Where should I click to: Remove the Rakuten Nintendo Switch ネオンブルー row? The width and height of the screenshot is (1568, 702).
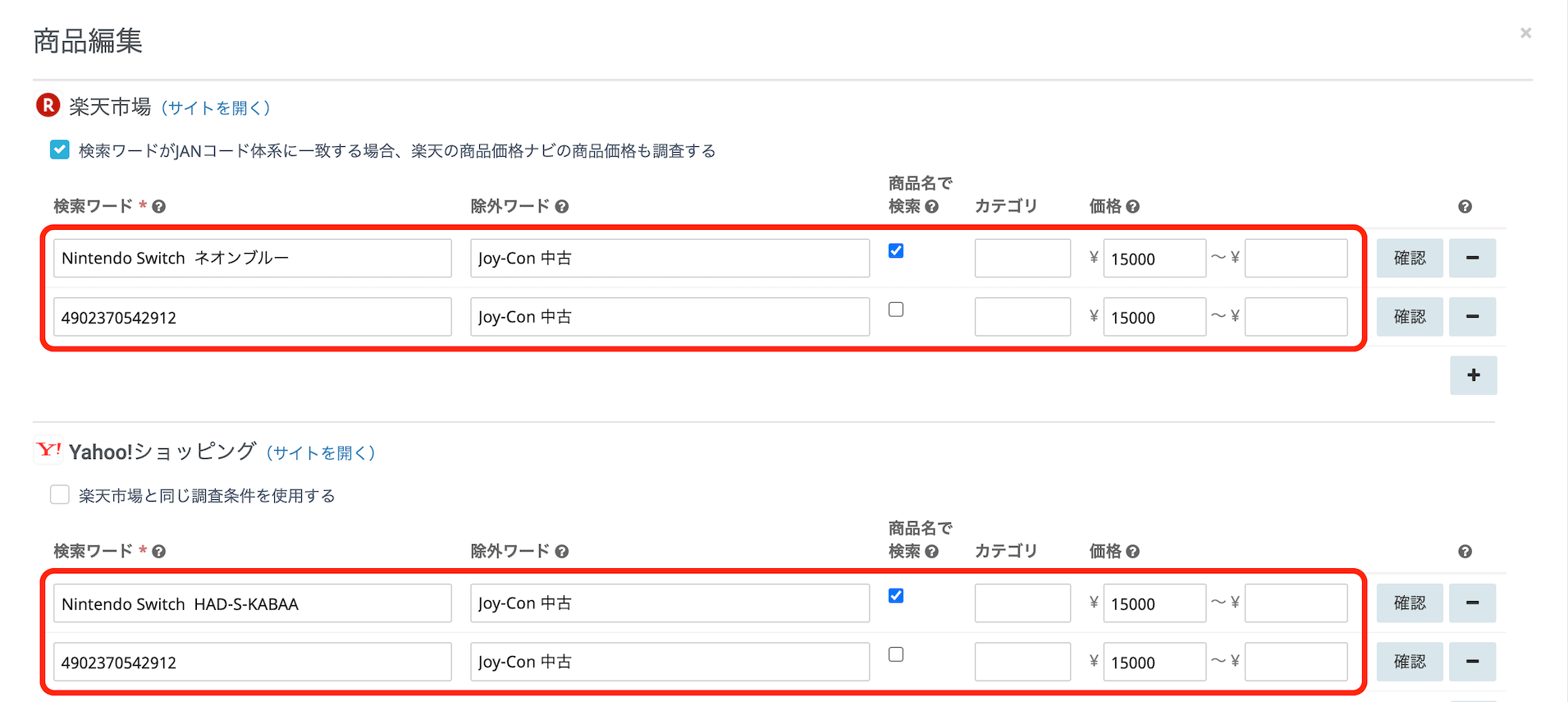tap(1472, 258)
